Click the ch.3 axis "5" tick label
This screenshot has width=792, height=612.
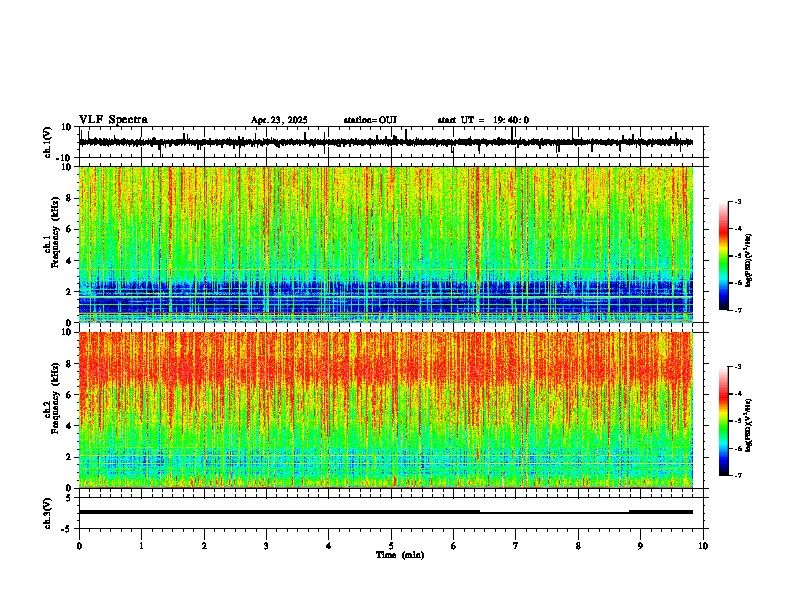(x=70, y=498)
